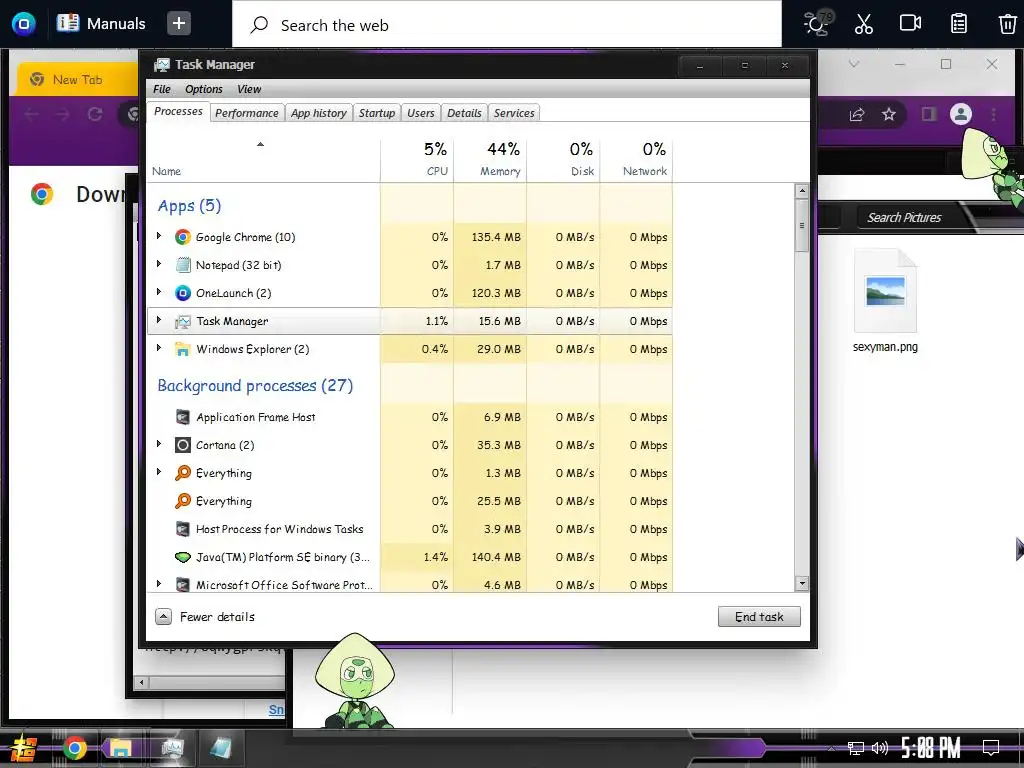Sort processes by Network column header

pyautogui.click(x=637, y=159)
